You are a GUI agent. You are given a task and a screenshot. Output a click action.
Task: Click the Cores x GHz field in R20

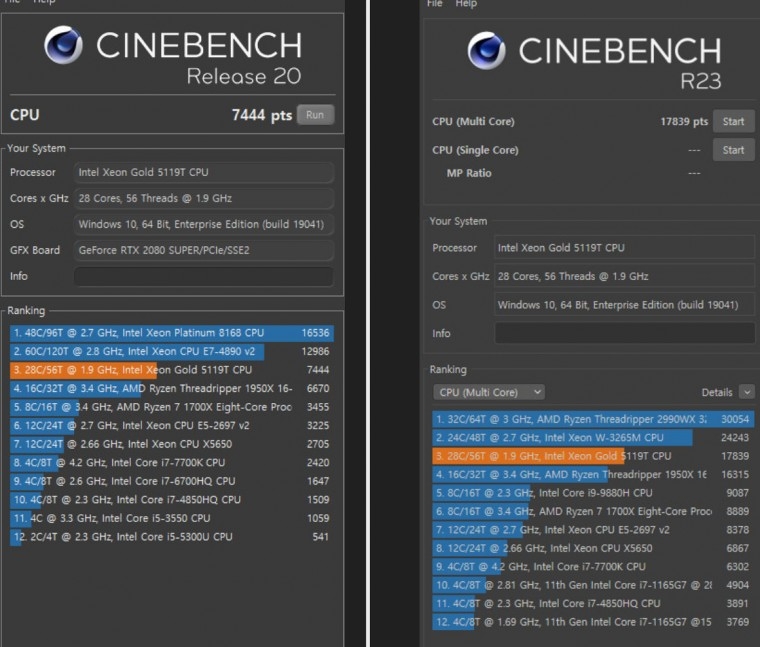click(204, 198)
